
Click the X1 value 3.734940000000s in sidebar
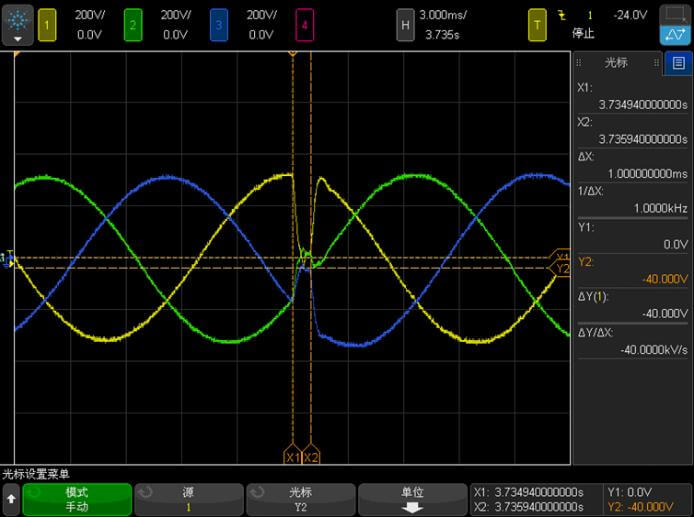(643, 105)
